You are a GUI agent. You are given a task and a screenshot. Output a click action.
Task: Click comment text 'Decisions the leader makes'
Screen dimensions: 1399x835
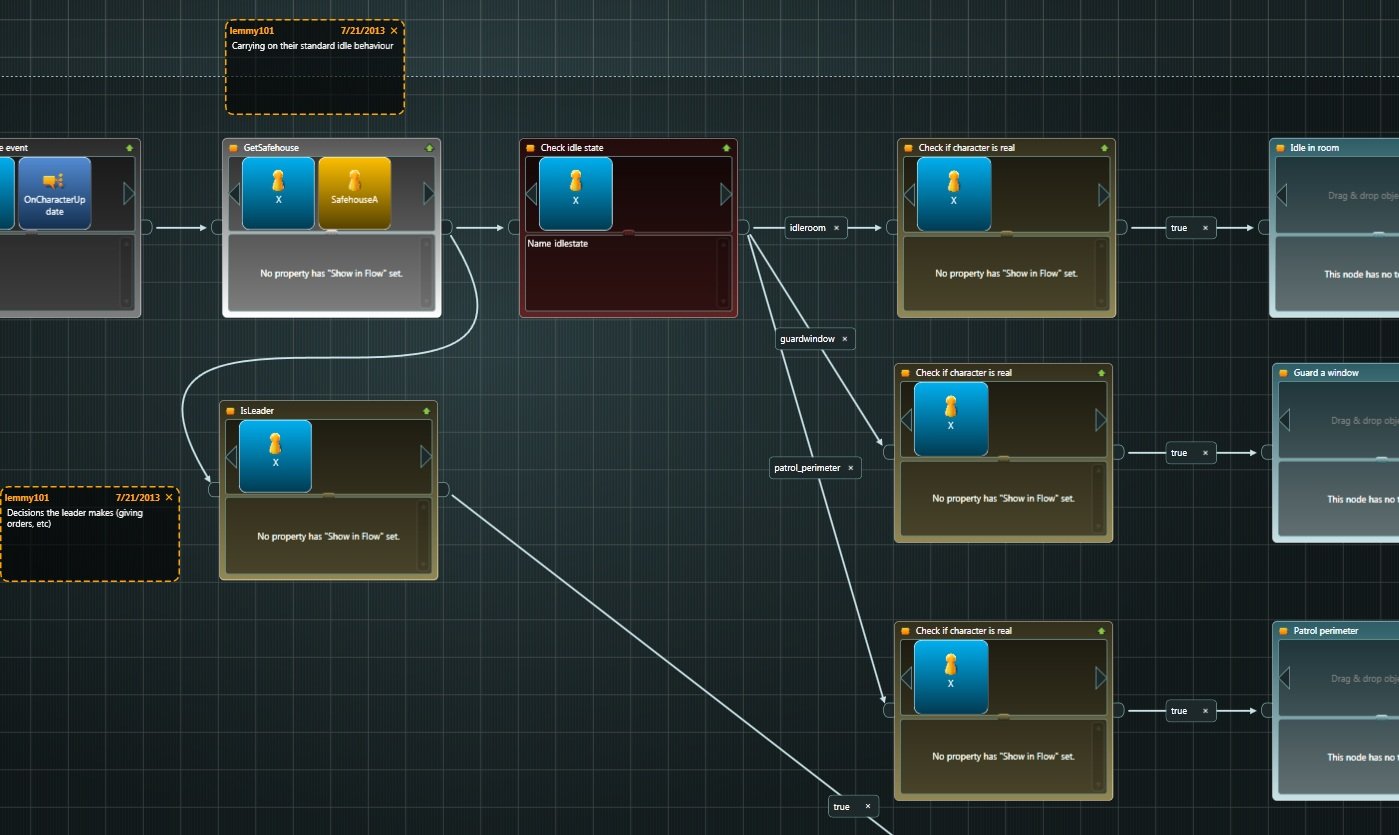(74, 518)
